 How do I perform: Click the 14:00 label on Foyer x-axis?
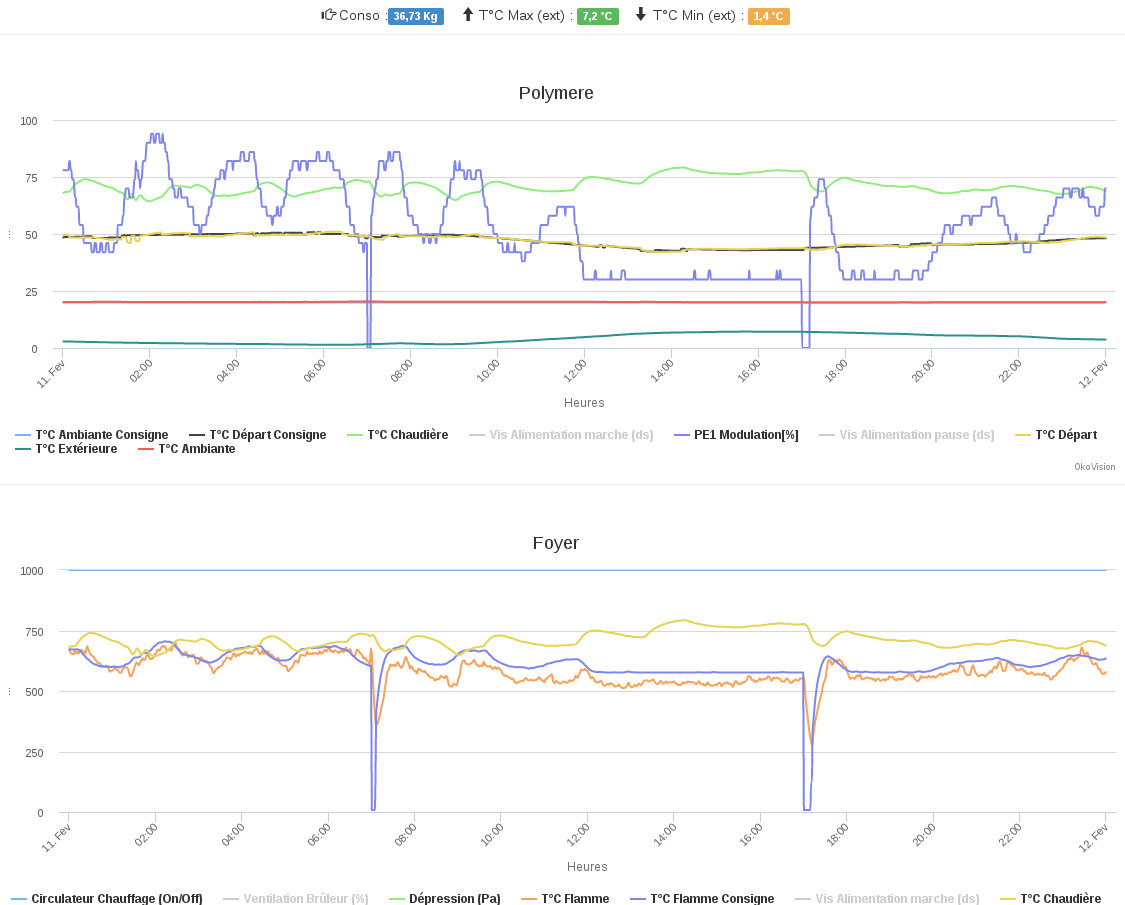pyautogui.click(x=664, y=835)
